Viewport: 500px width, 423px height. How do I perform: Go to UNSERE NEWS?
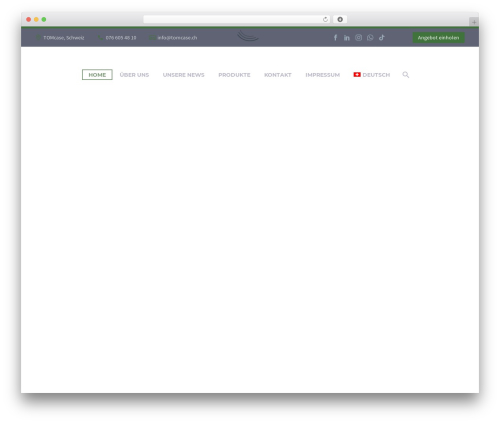[x=184, y=75]
